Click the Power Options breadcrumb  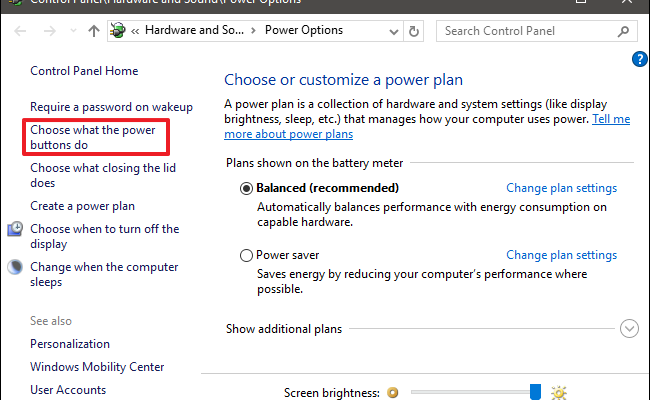click(x=300, y=30)
